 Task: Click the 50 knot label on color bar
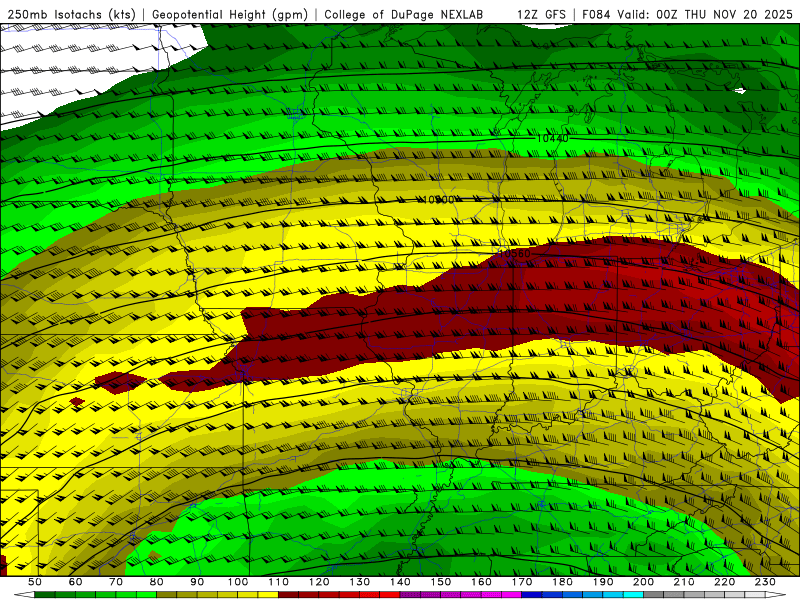coord(35,582)
